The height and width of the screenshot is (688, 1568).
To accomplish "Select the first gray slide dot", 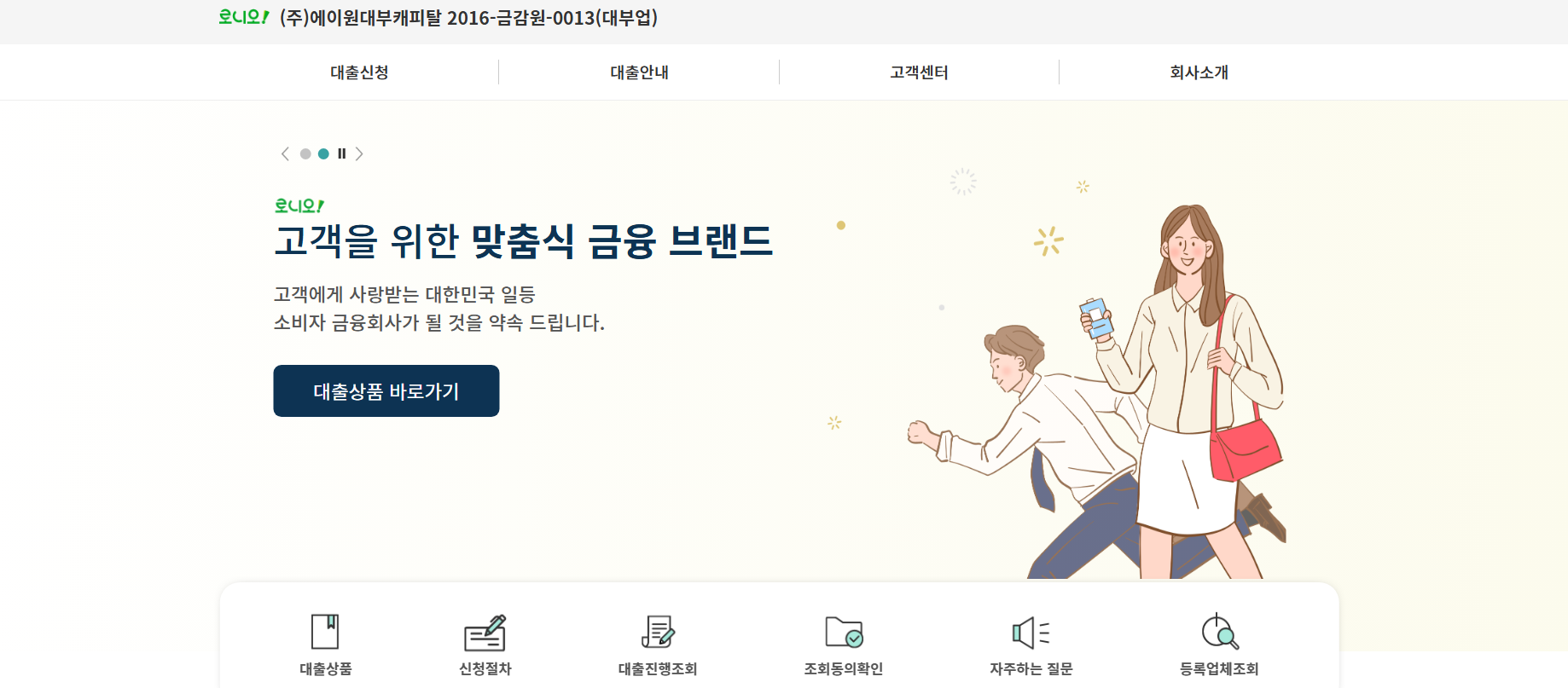I will pos(305,154).
